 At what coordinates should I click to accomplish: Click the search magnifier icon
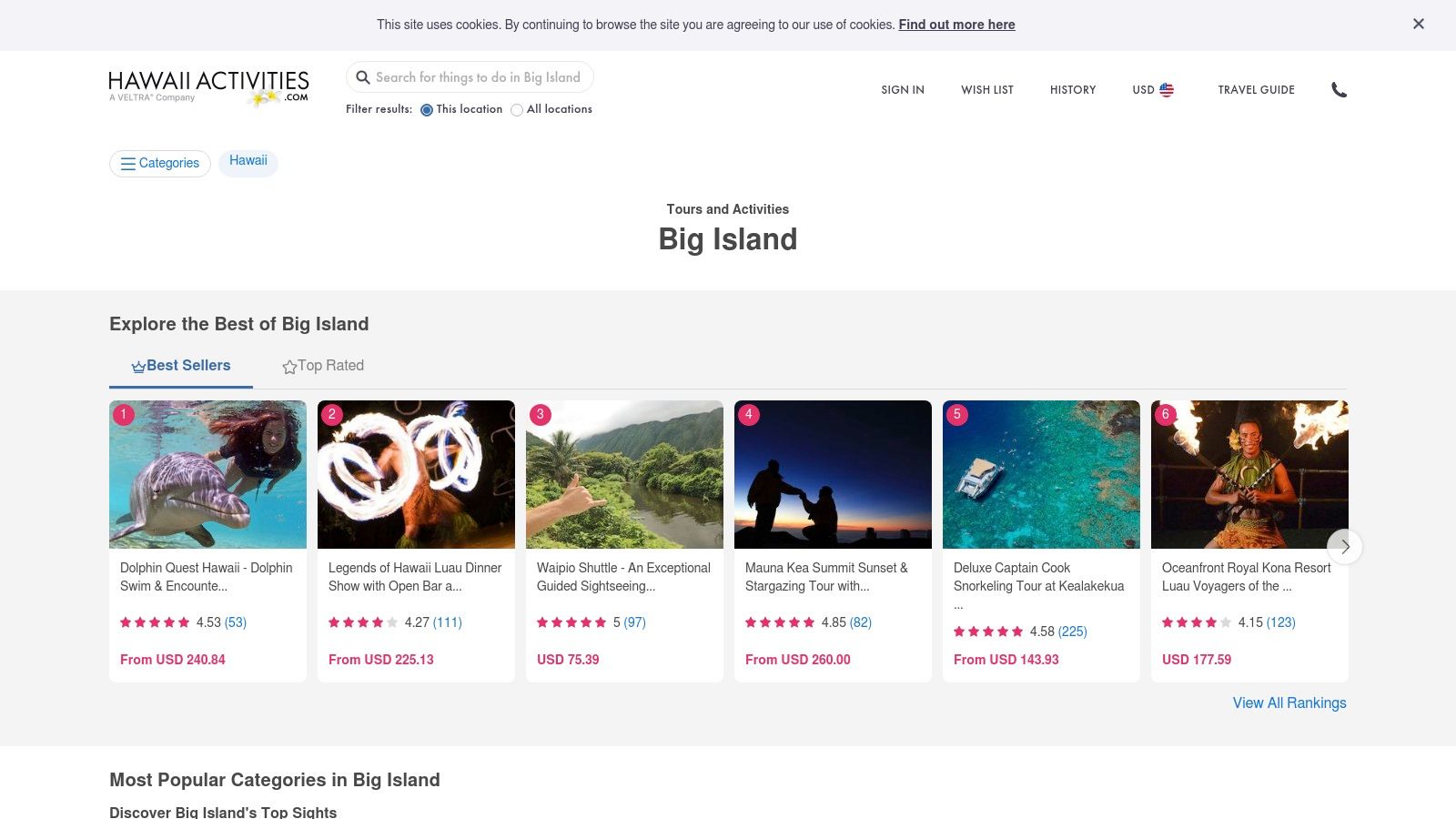(363, 77)
